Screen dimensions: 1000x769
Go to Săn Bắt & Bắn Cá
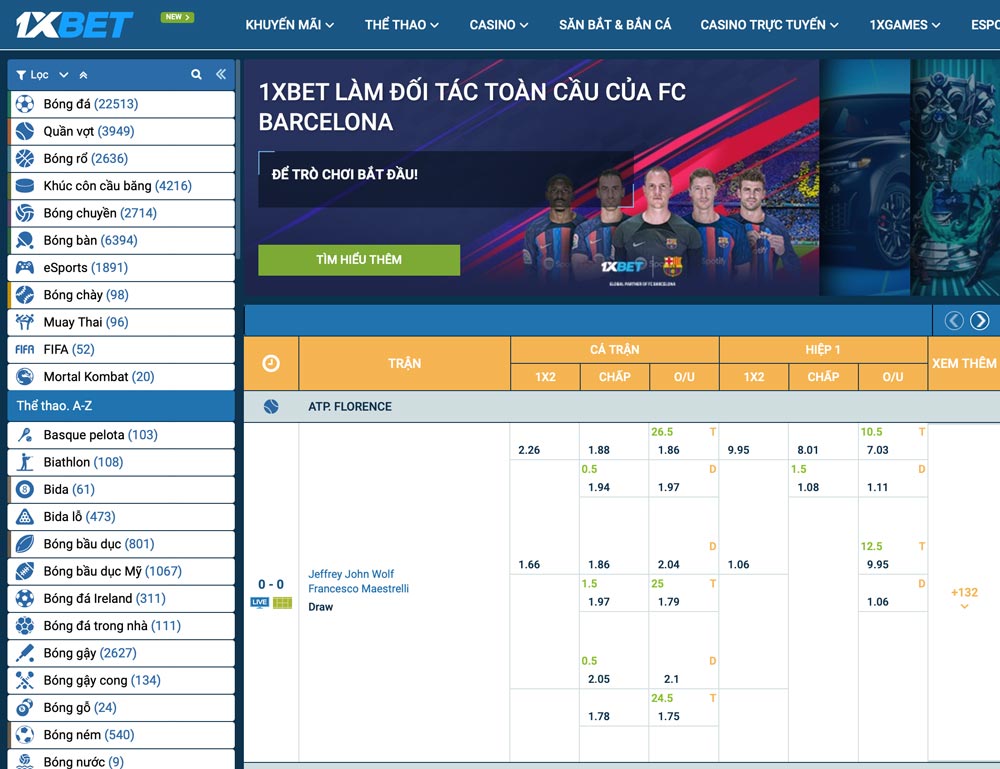tap(615, 25)
